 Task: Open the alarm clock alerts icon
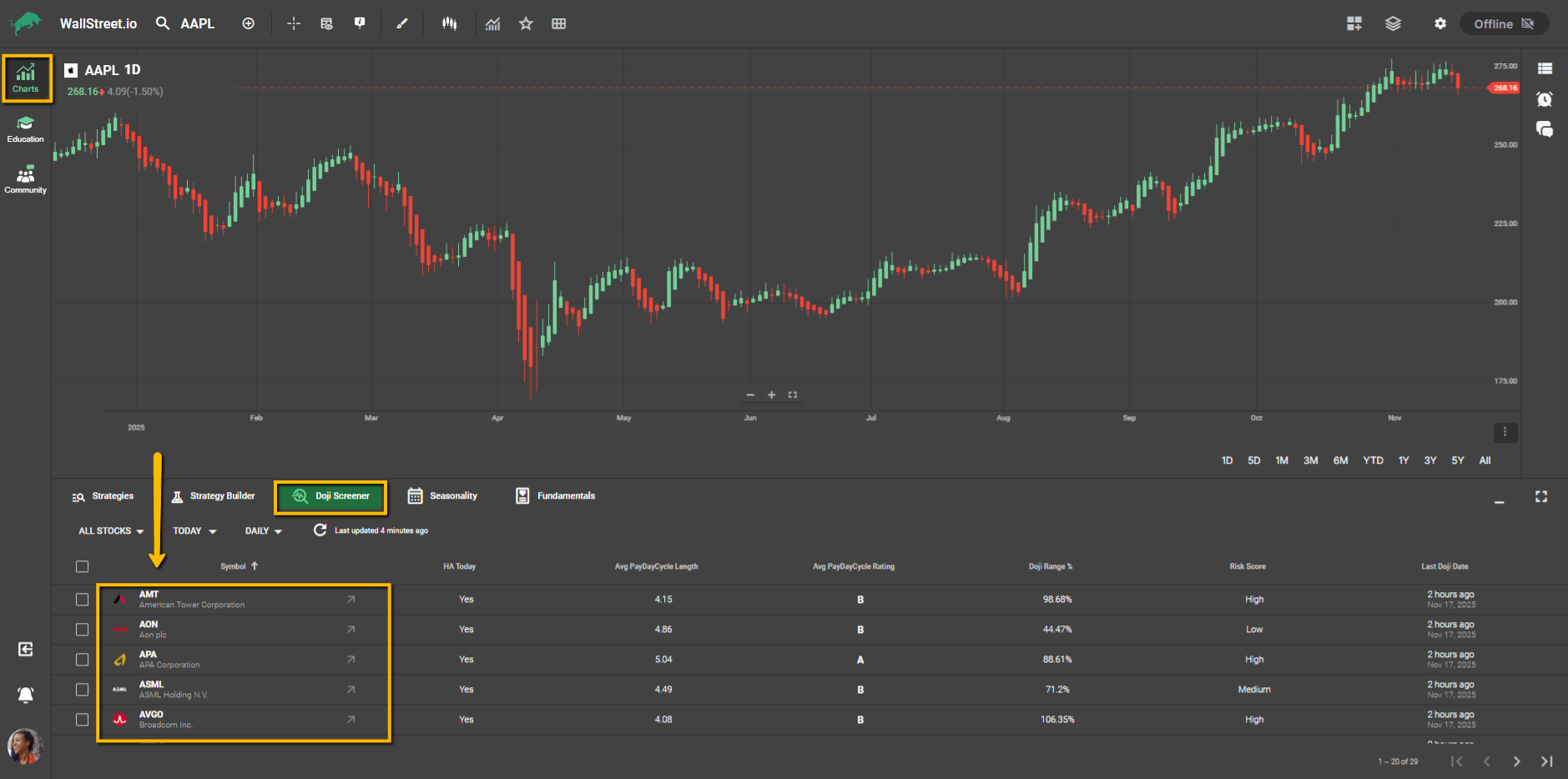coord(1545,99)
